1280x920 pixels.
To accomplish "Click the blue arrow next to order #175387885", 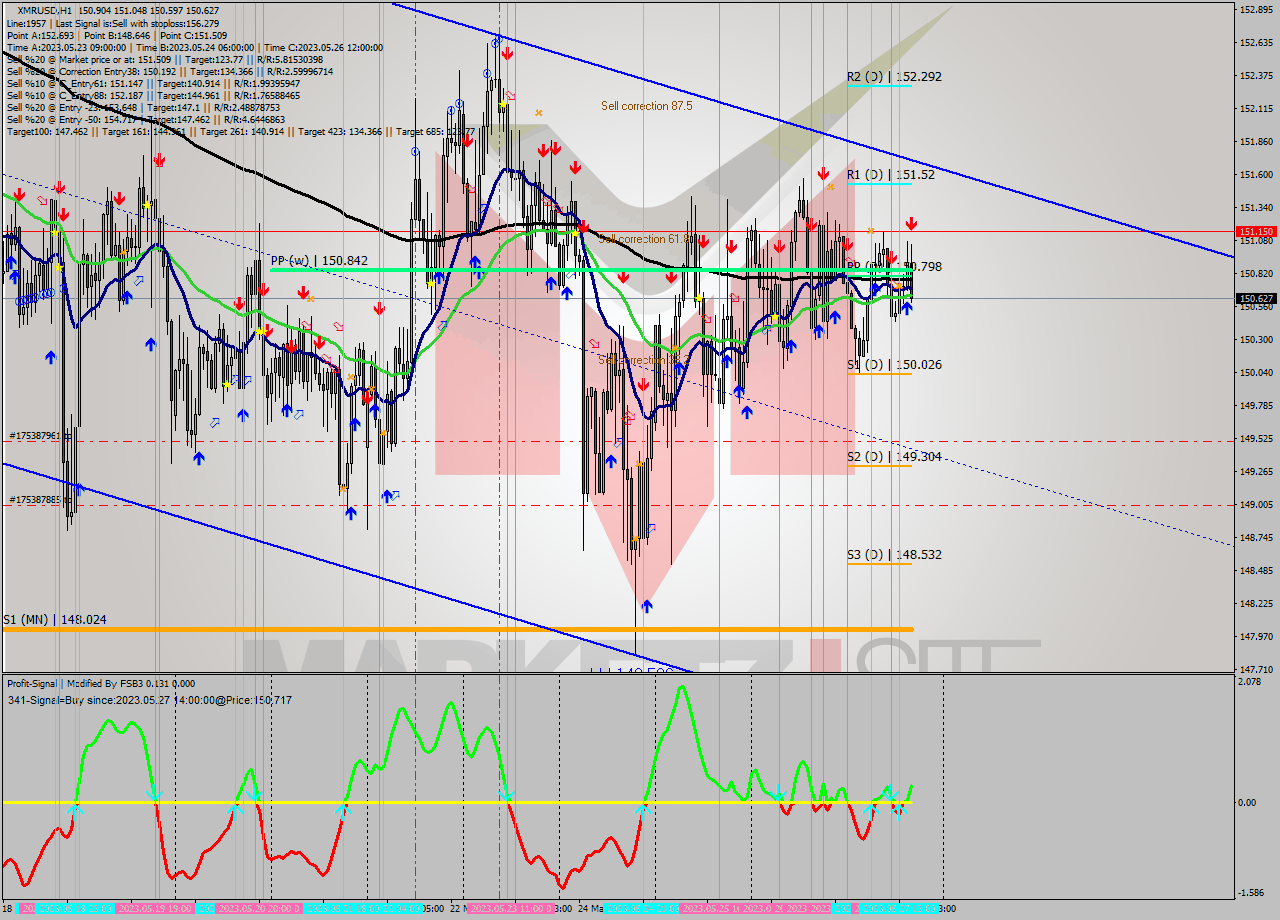I will 79,488.
